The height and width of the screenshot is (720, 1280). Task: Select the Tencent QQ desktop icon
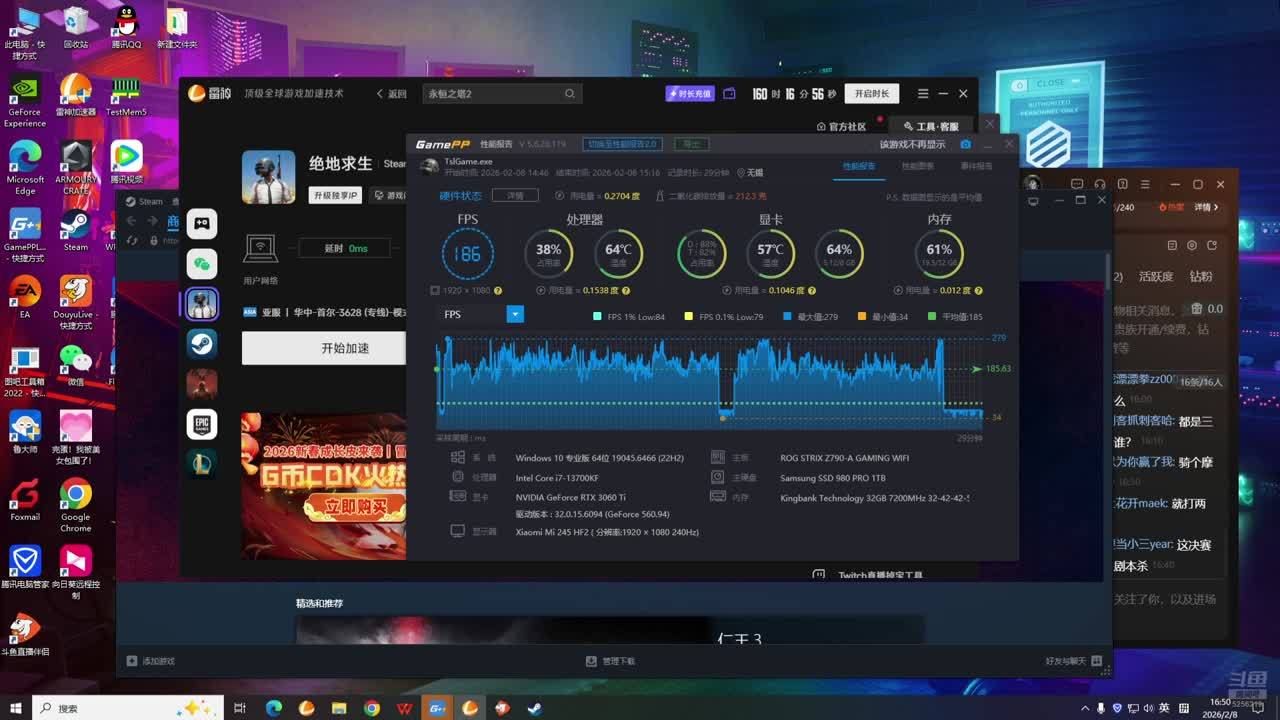point(126,28)
